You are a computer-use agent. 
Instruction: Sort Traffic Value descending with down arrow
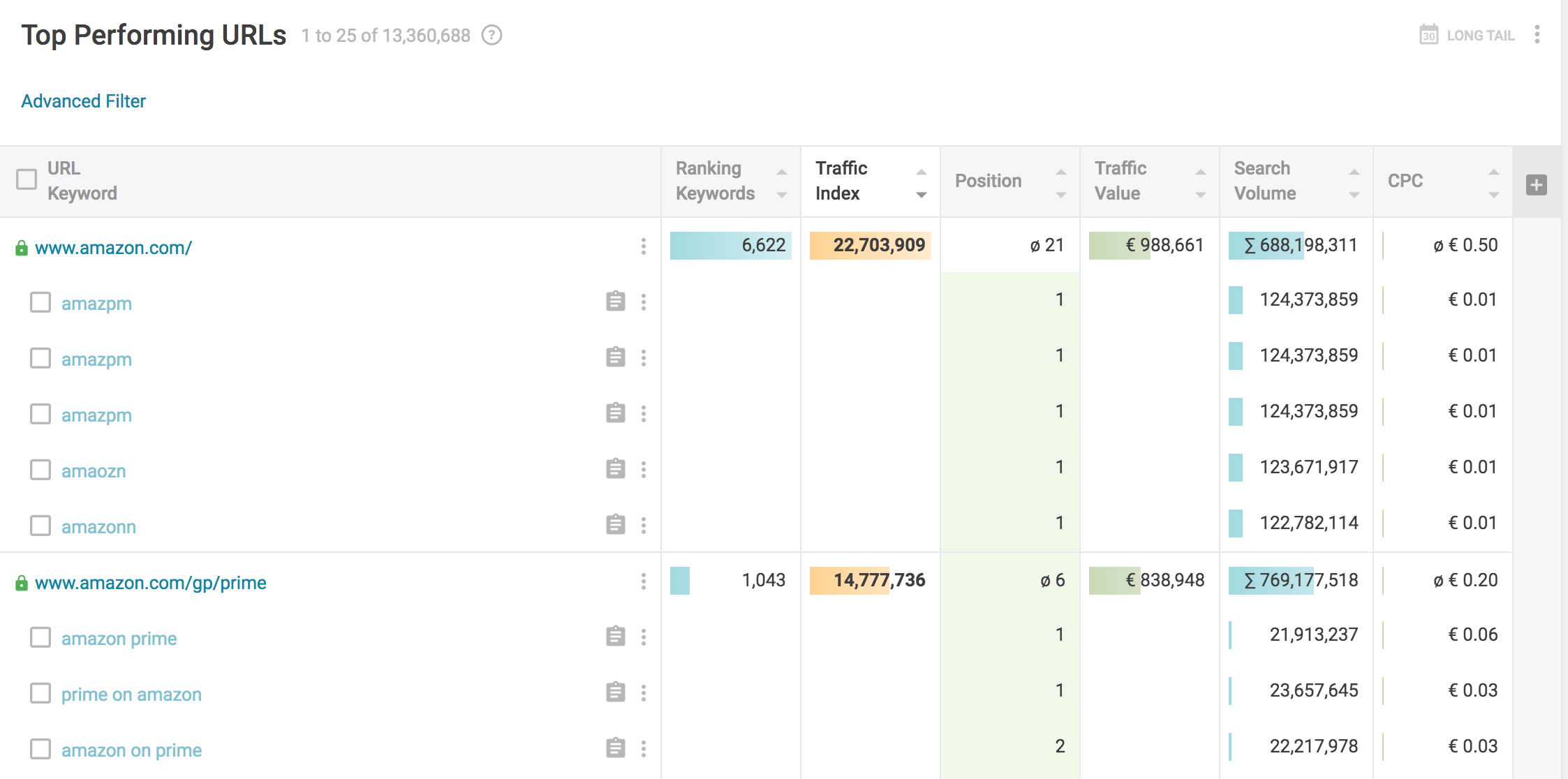pos(1201,195)
